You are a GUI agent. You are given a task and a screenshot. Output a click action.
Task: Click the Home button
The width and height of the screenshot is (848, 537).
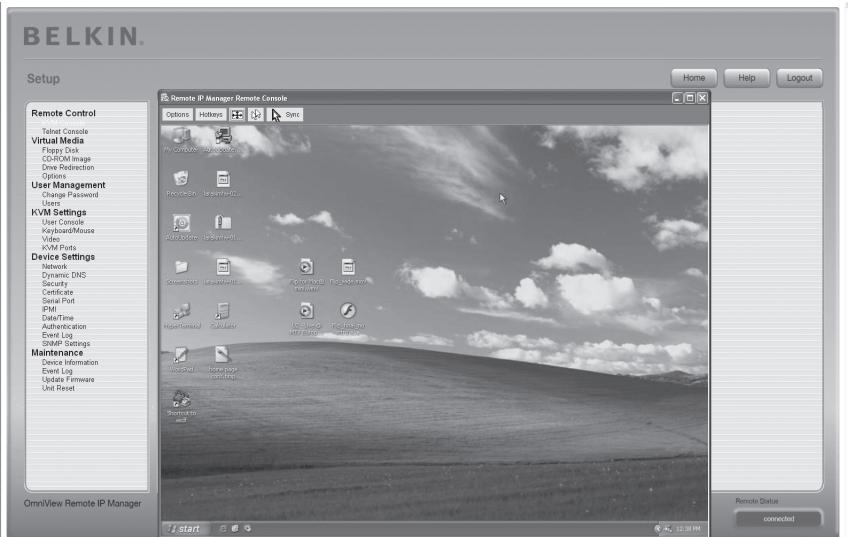tap(694, 78)
